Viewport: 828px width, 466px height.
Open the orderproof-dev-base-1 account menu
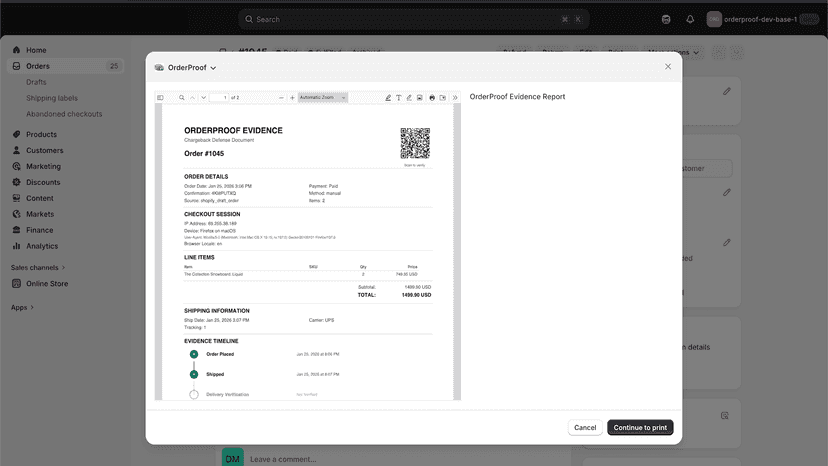(x=763, y=20)
